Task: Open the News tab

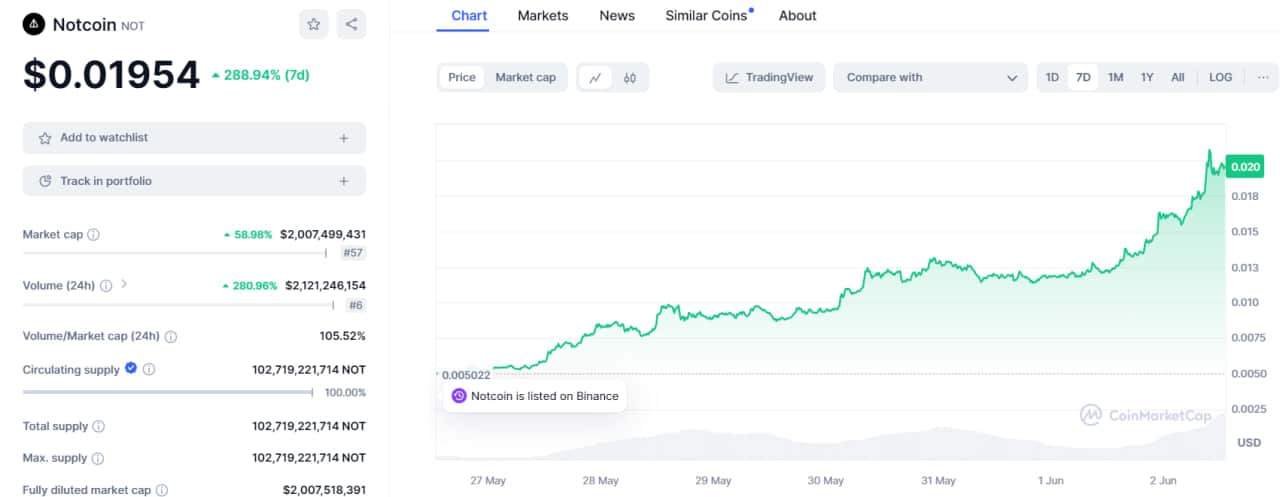Action: pos(617,16)
